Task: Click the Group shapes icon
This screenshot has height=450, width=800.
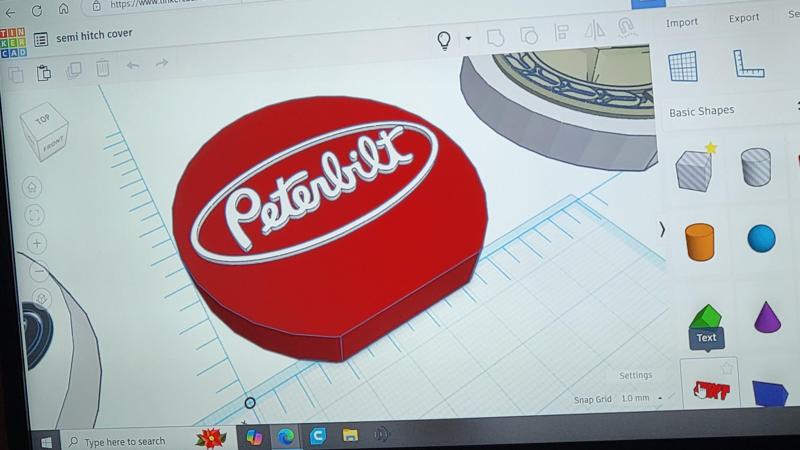Action: point(495,37)
